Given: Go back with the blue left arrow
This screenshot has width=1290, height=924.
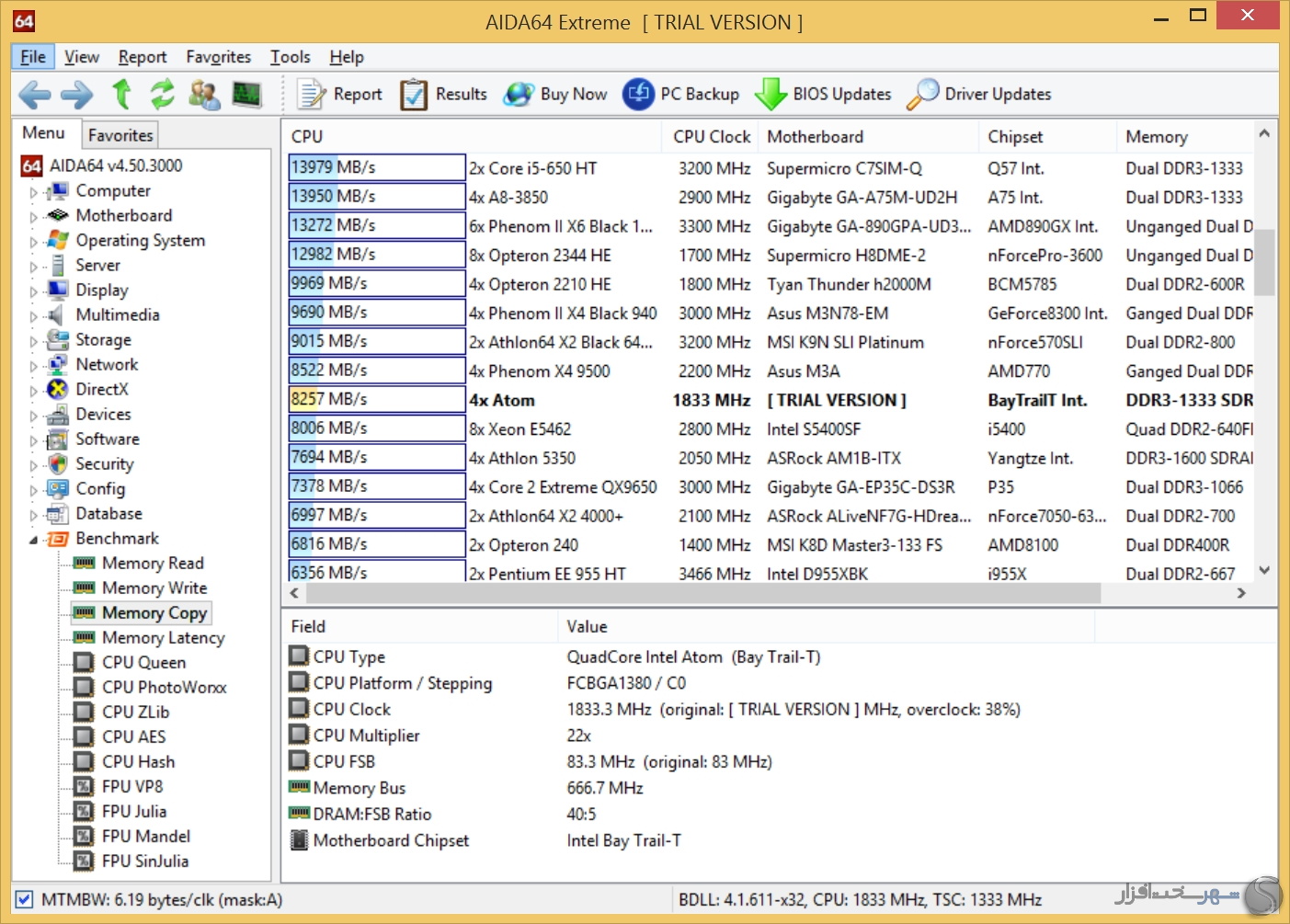Looking at the screenshot, I should coord(35,94).
